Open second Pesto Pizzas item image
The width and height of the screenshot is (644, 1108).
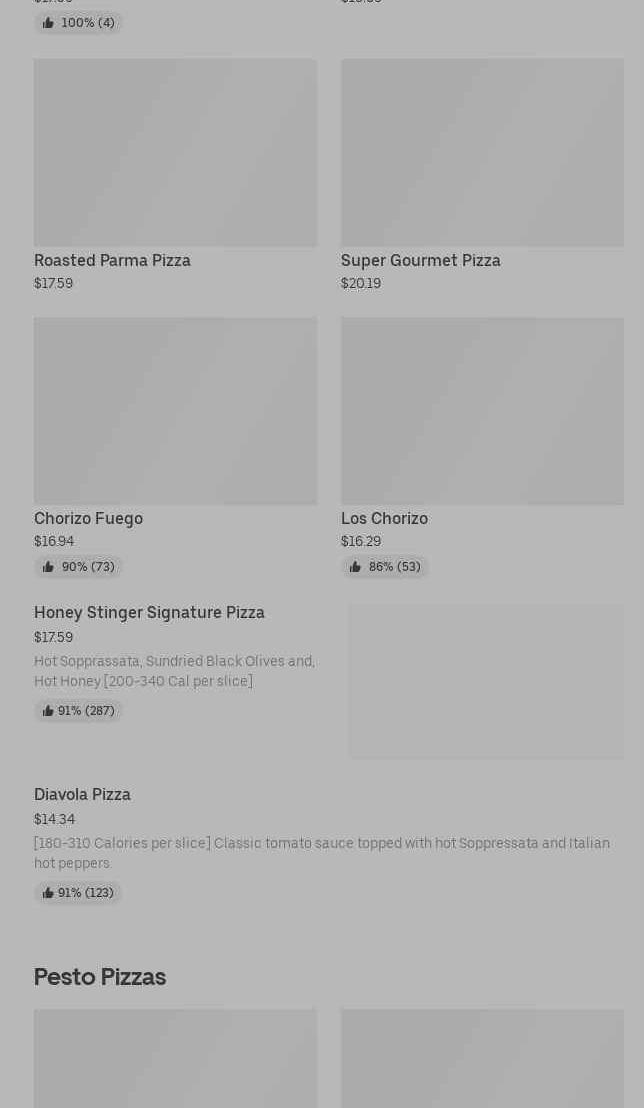(482, 1059)
